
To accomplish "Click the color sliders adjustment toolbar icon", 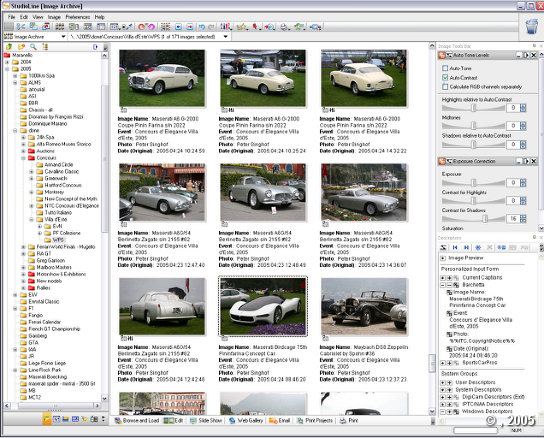I will click(226, 26).
